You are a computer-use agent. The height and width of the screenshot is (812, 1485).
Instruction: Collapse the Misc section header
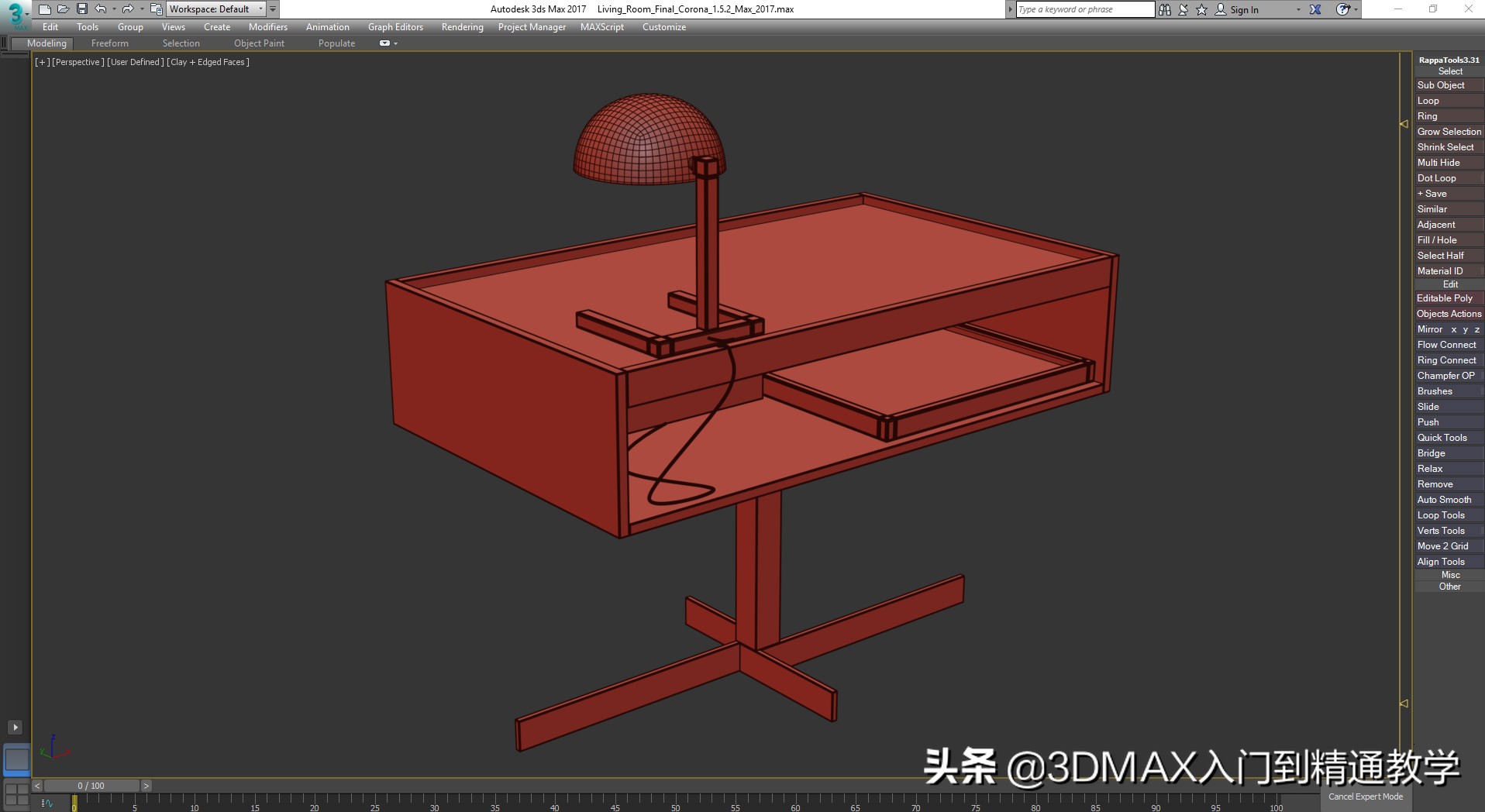[x=1449, y=575]
